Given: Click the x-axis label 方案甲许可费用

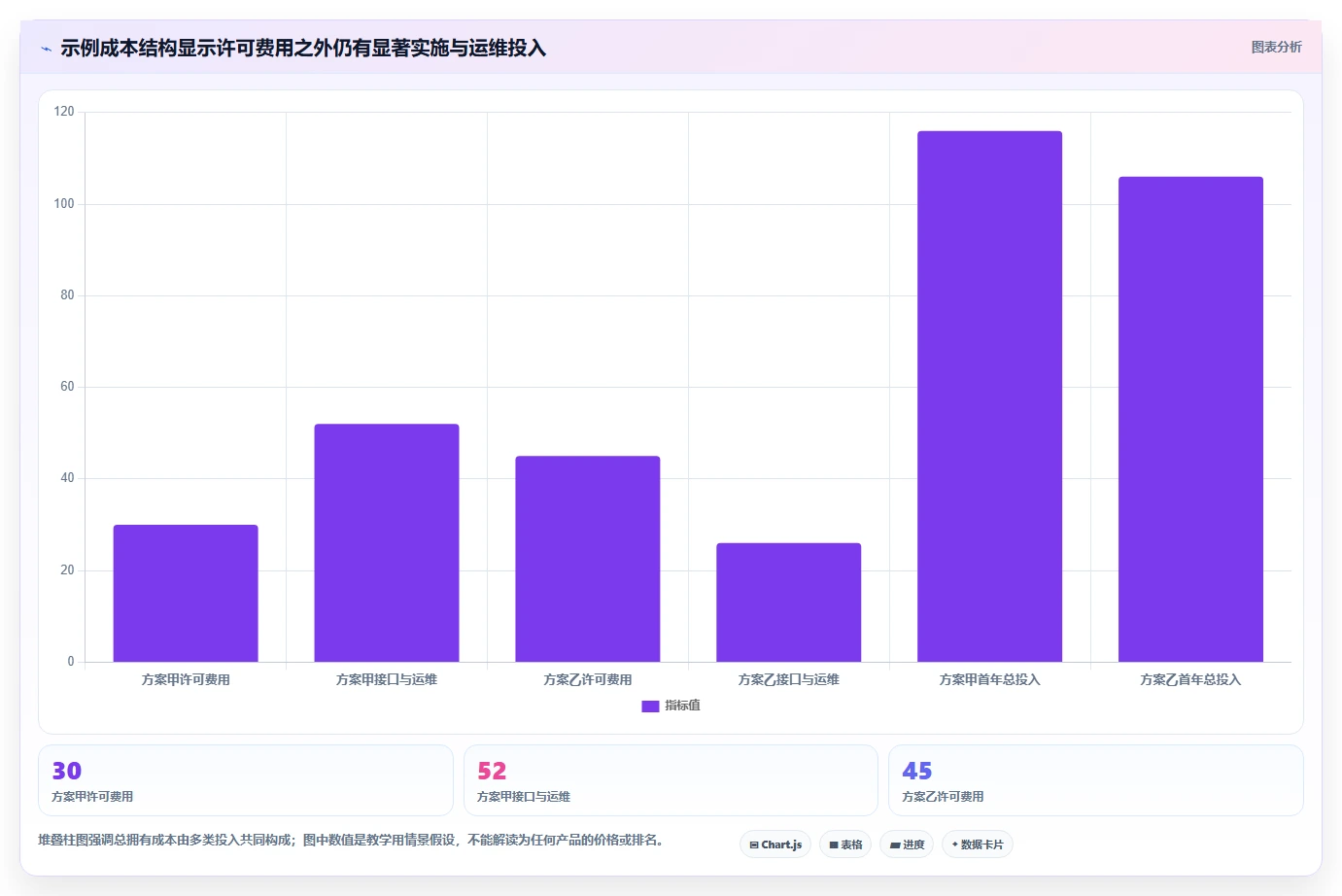Looking at the screenshot, I should [186, 680].
